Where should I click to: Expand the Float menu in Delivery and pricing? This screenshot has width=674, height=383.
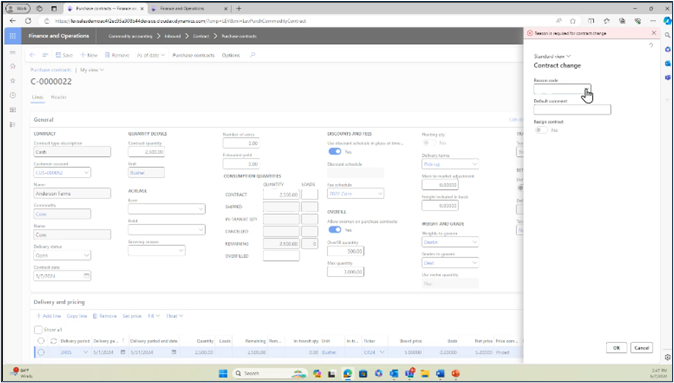click(175, 316)
